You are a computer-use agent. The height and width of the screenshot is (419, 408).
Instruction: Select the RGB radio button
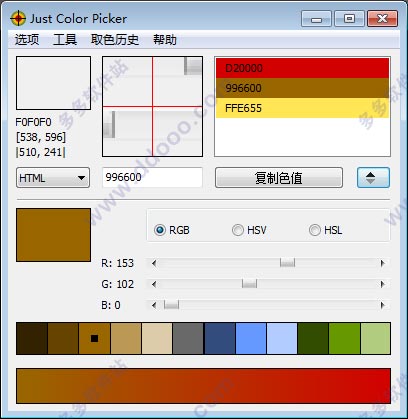tap(160, 230)
